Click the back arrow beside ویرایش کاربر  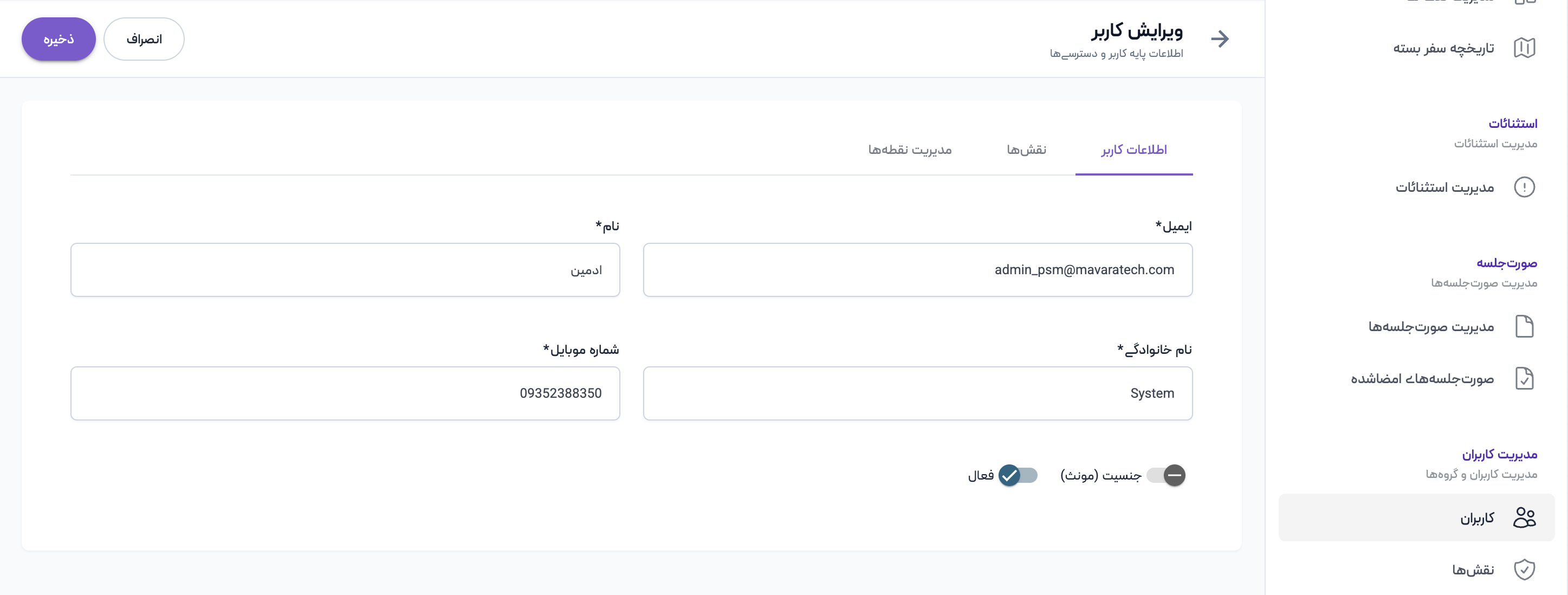click(1220, 39)
